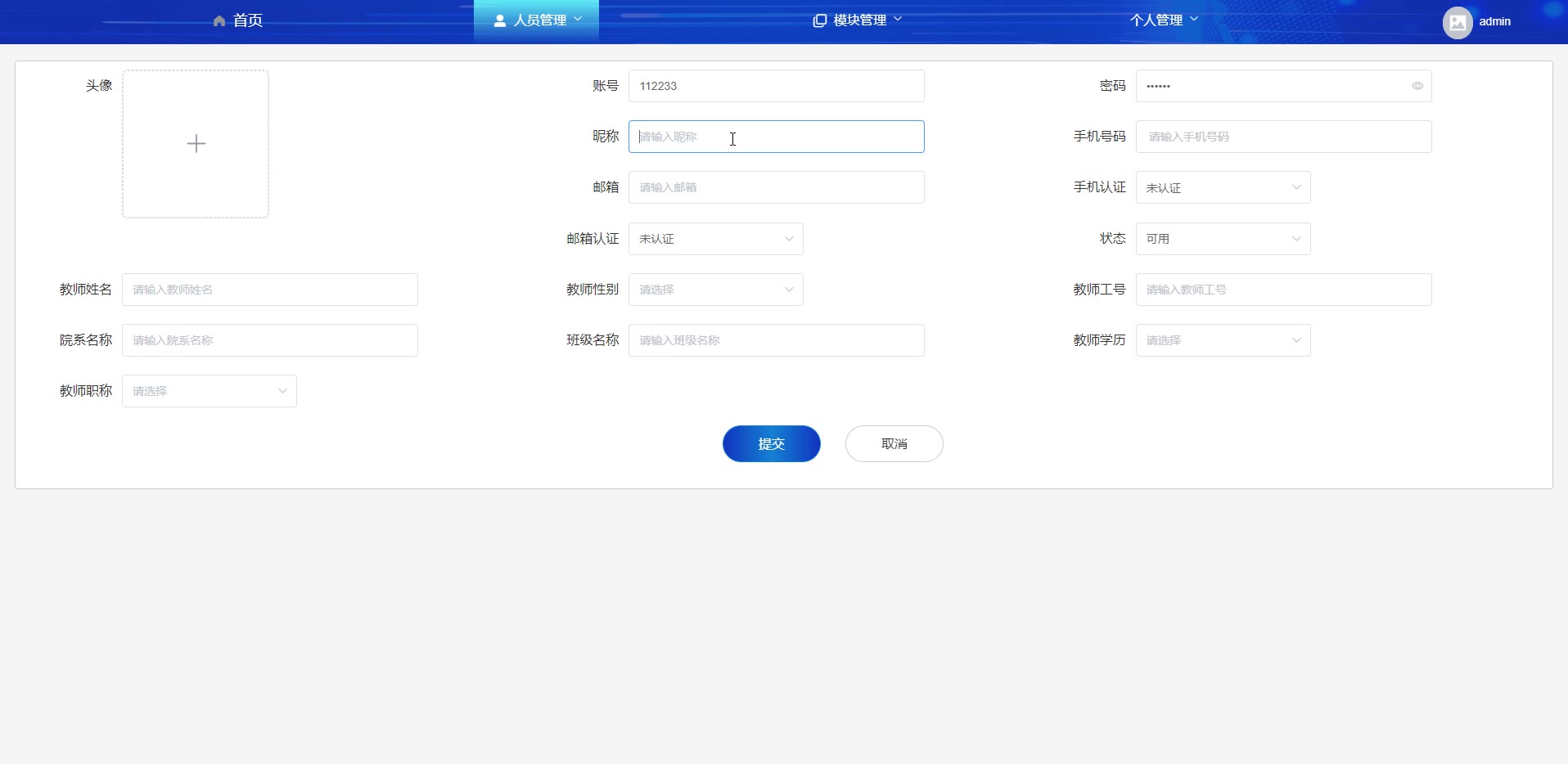
Task: Expand 人员管理 chevron arrow
Action: (x=578, y=19)
